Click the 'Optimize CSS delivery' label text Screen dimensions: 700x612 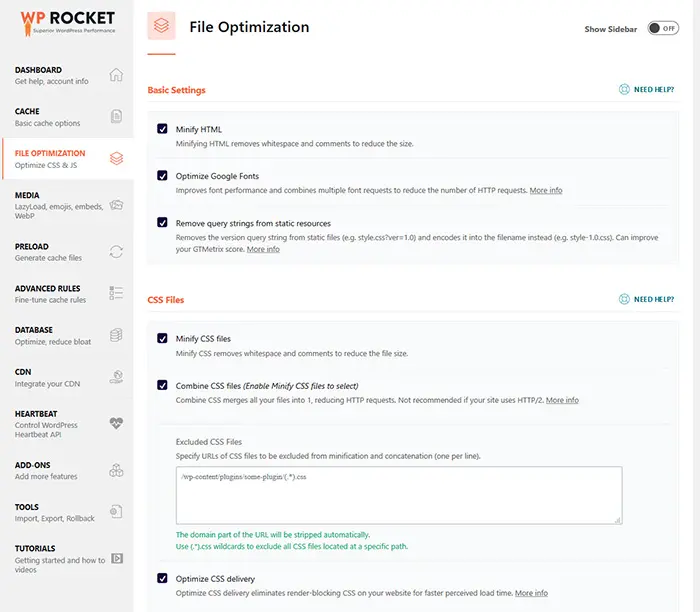215,579
